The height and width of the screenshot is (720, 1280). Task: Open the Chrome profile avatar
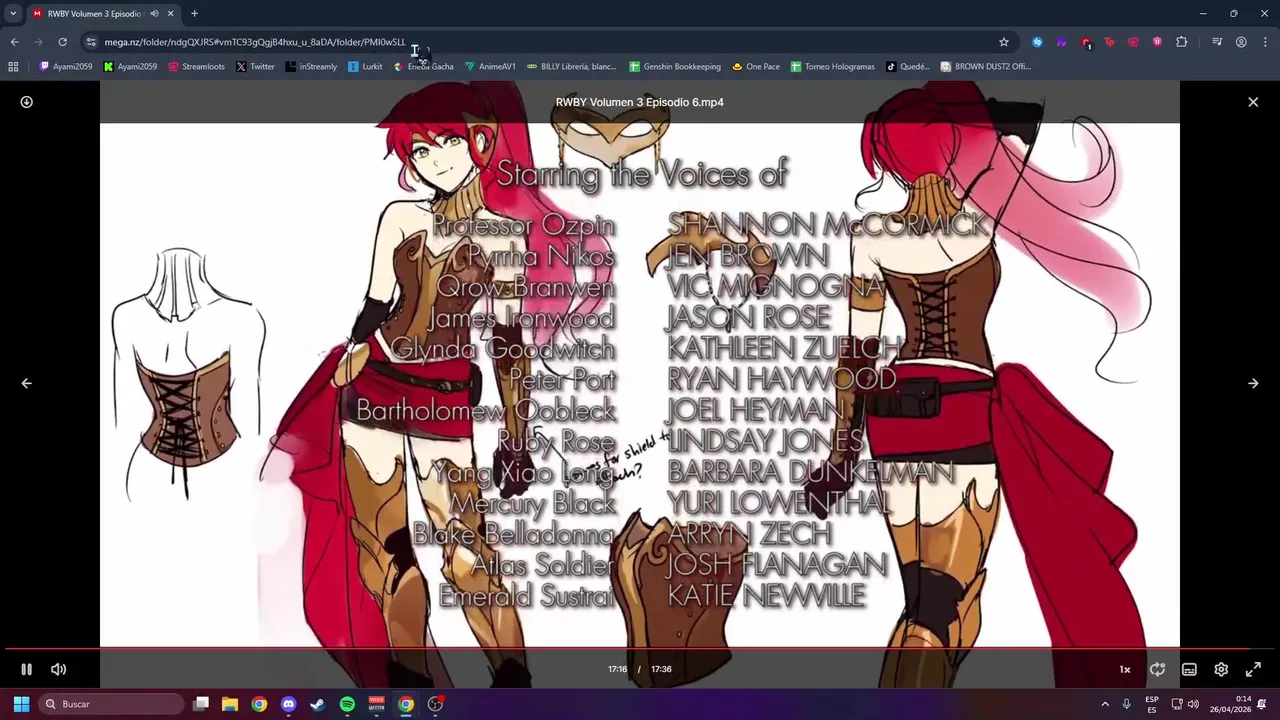tap(1241, 42)
